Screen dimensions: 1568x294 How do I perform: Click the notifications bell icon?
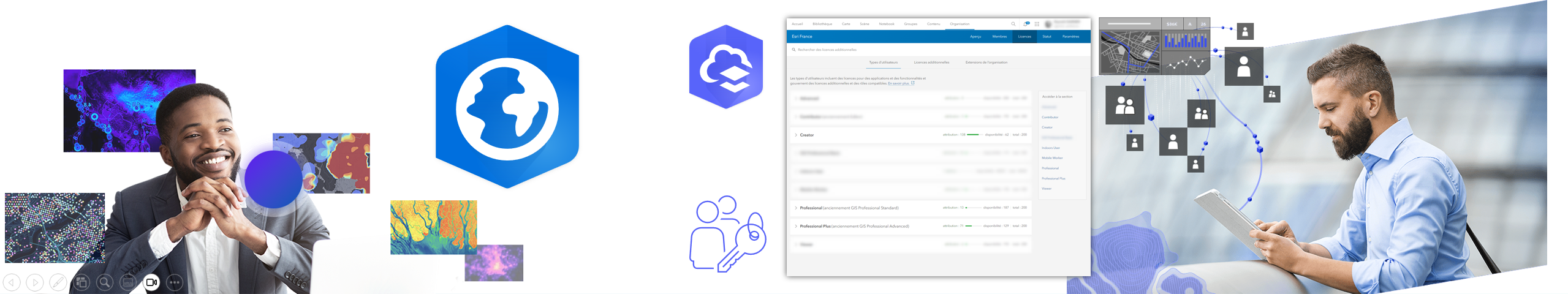[x=1026, y=24]
